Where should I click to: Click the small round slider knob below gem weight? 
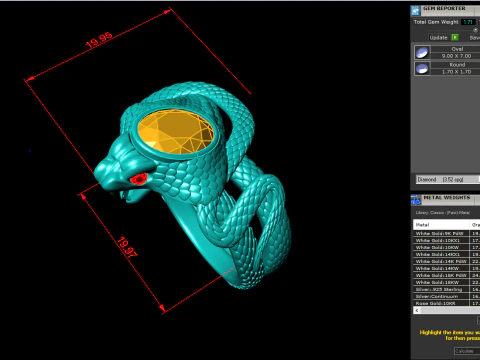(x=475, y=30)
